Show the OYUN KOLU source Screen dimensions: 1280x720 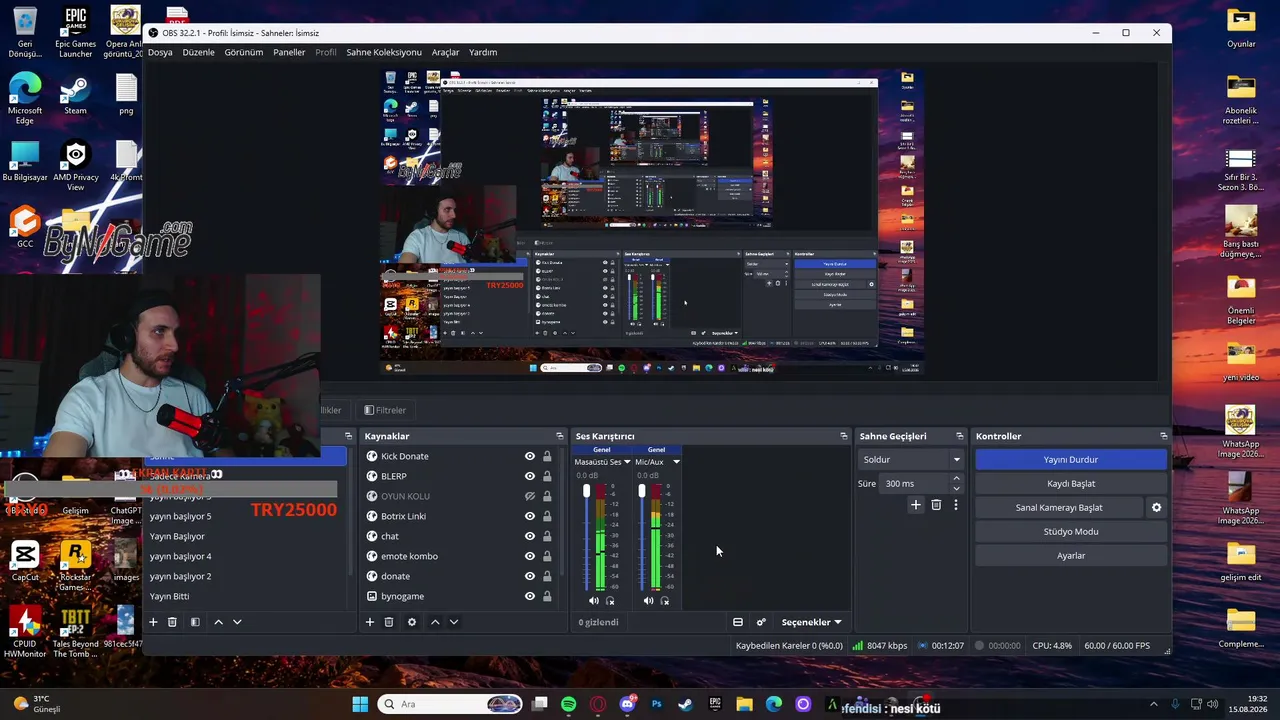[530, 496]
